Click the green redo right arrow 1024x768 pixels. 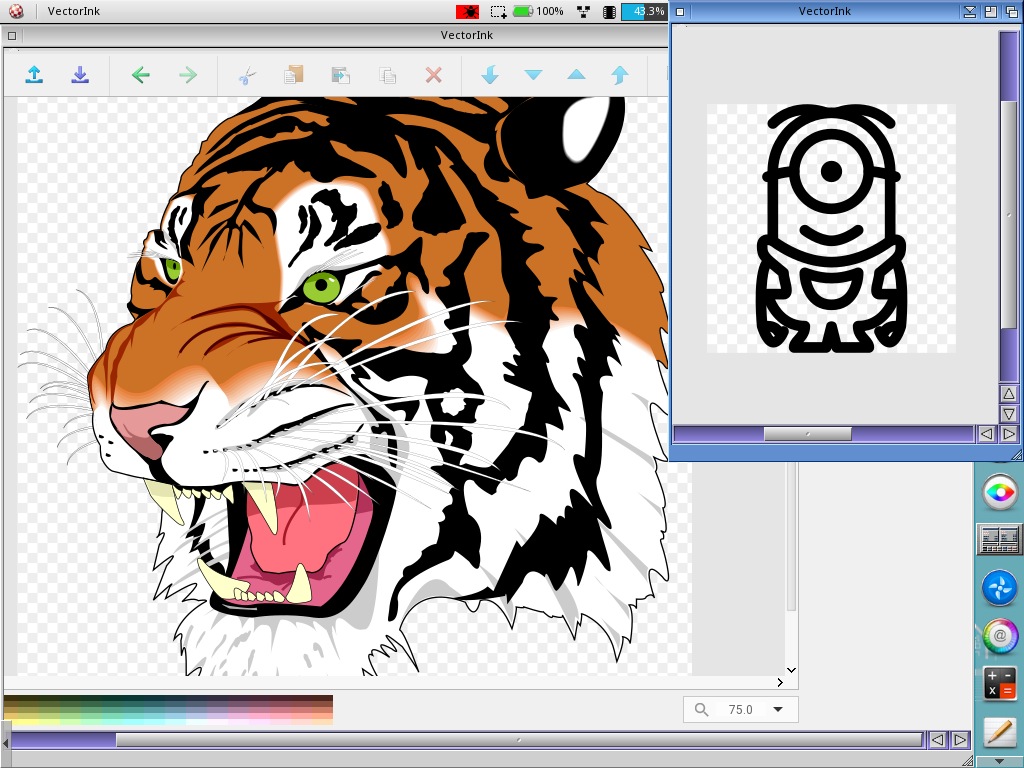(187, 75)
